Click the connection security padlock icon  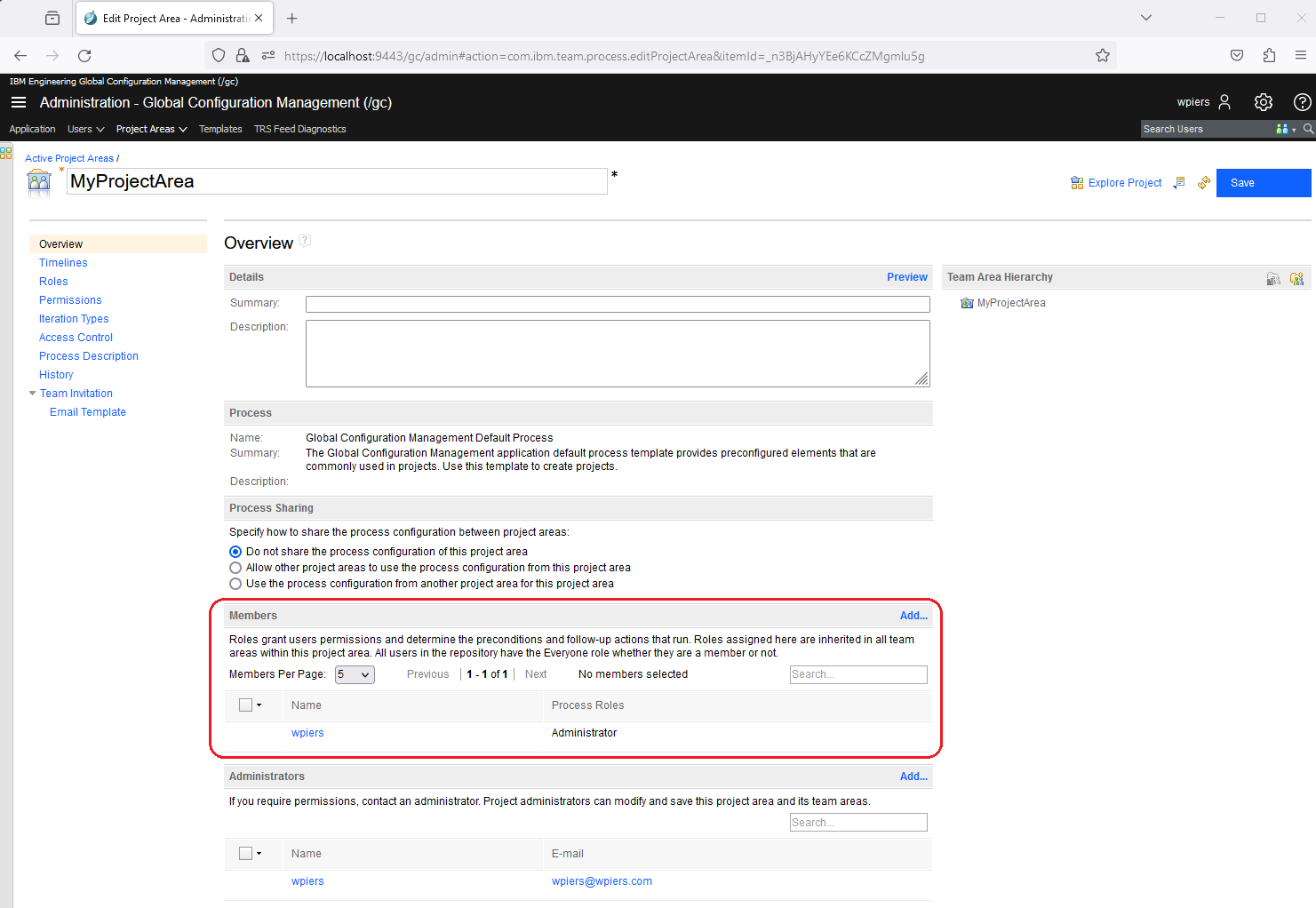tap(243, 55)
